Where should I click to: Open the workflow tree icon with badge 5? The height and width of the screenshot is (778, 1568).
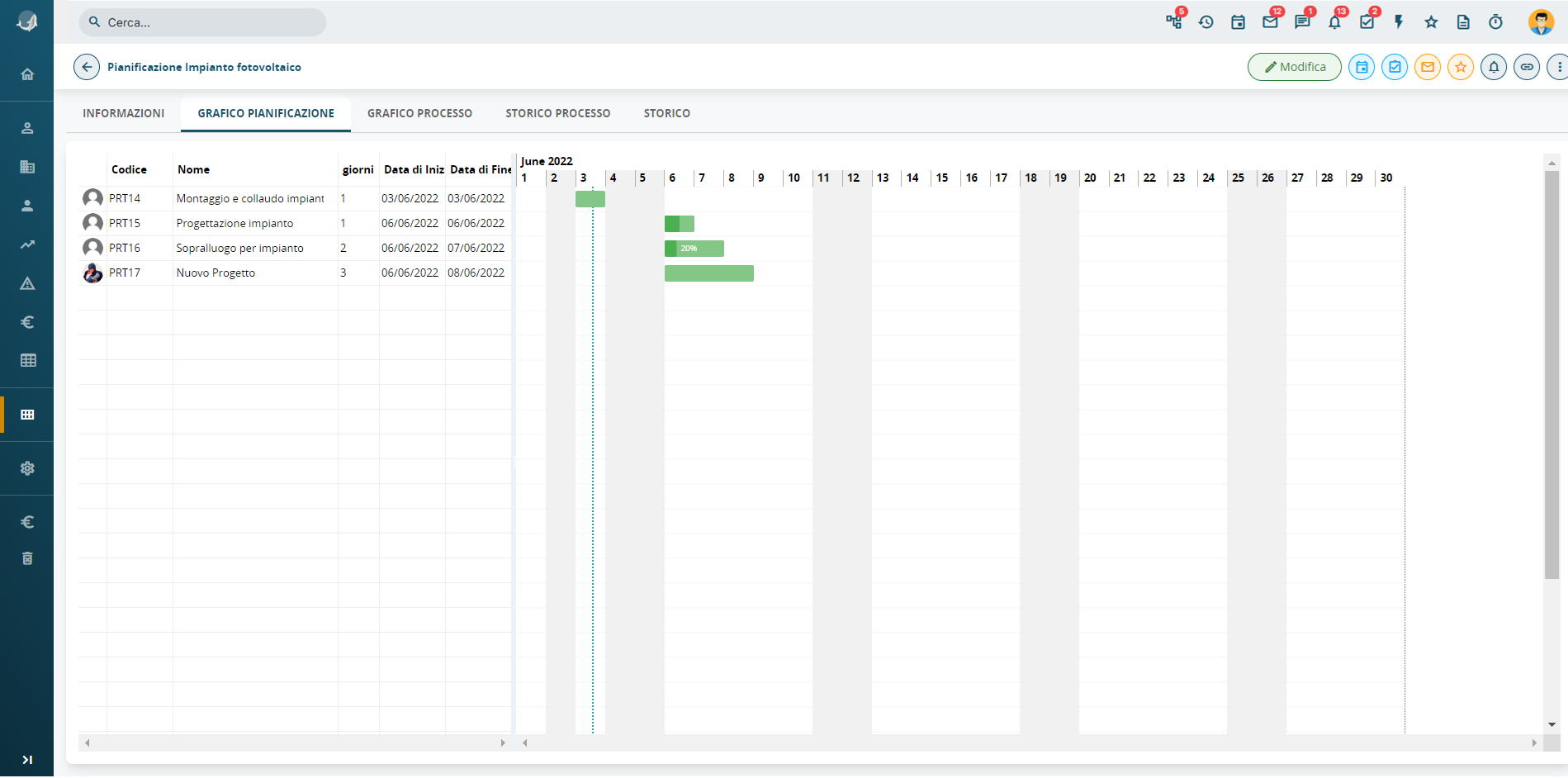point(1174,21)
